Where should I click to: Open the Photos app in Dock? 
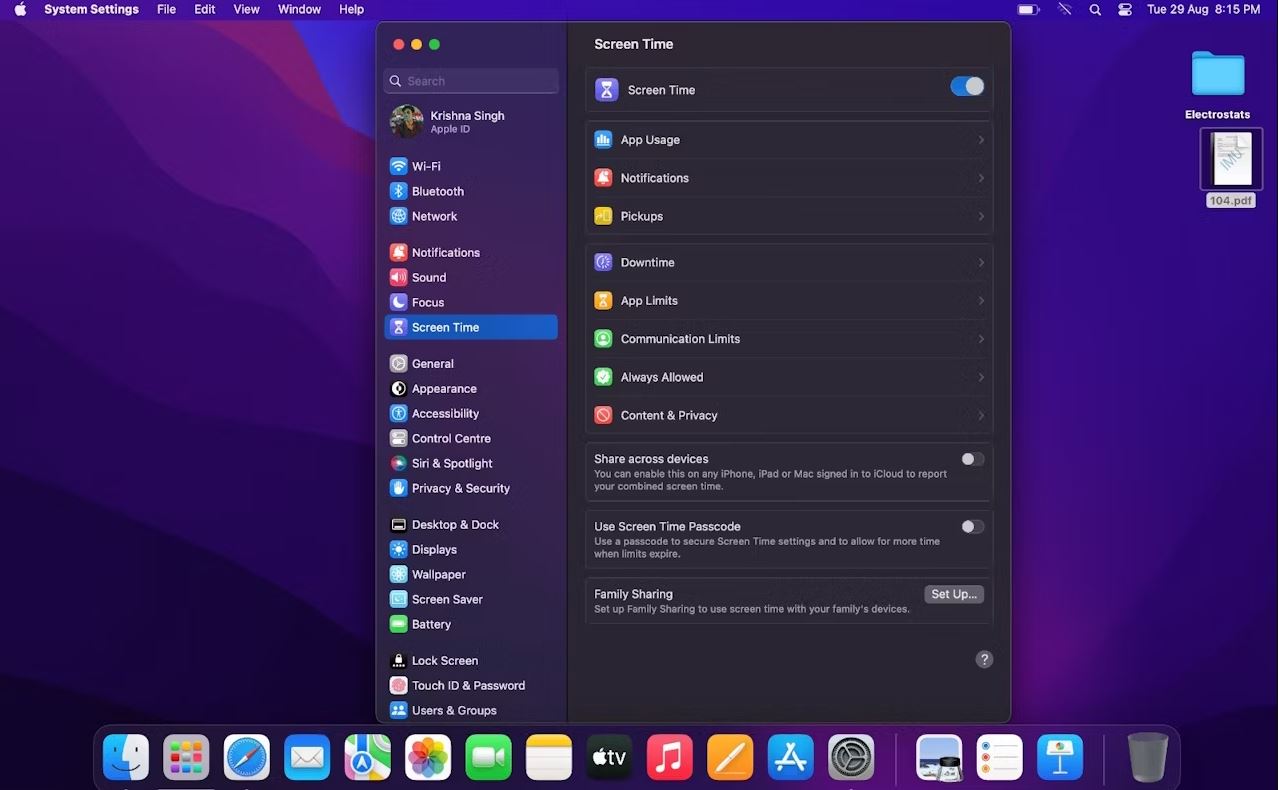(428, 757)
